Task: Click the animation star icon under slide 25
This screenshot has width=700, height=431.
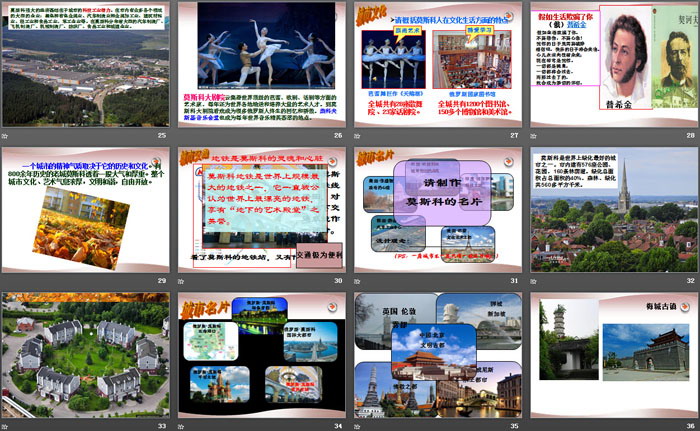Action: [5, 136]
